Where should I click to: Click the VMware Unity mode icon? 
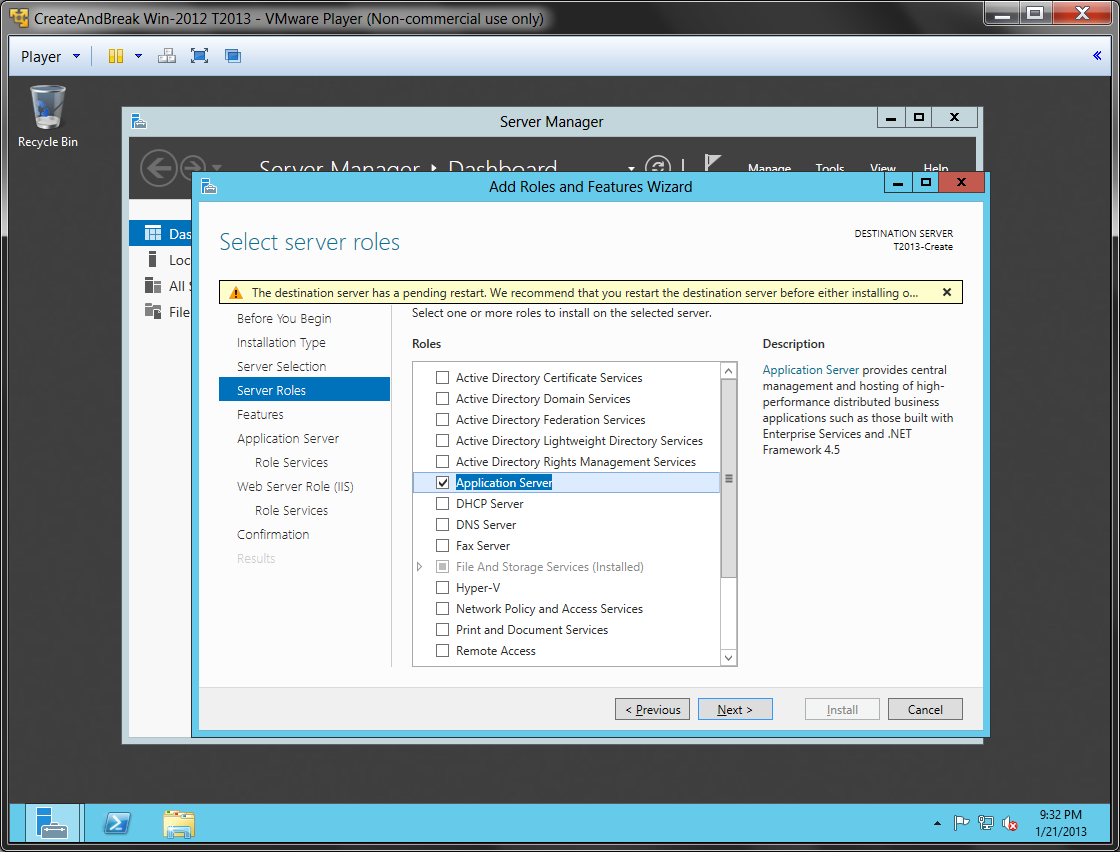coord(232,56)
